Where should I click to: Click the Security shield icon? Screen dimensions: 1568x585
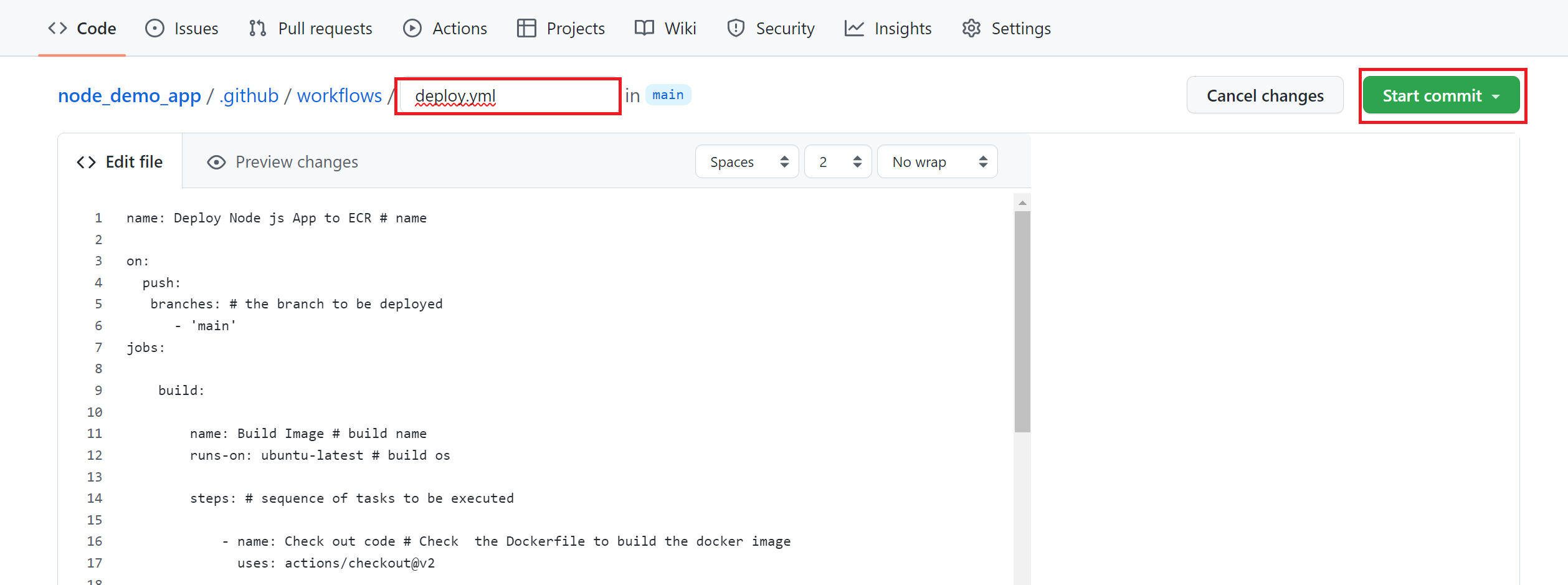pyautogui.click(x=736, y=29)
